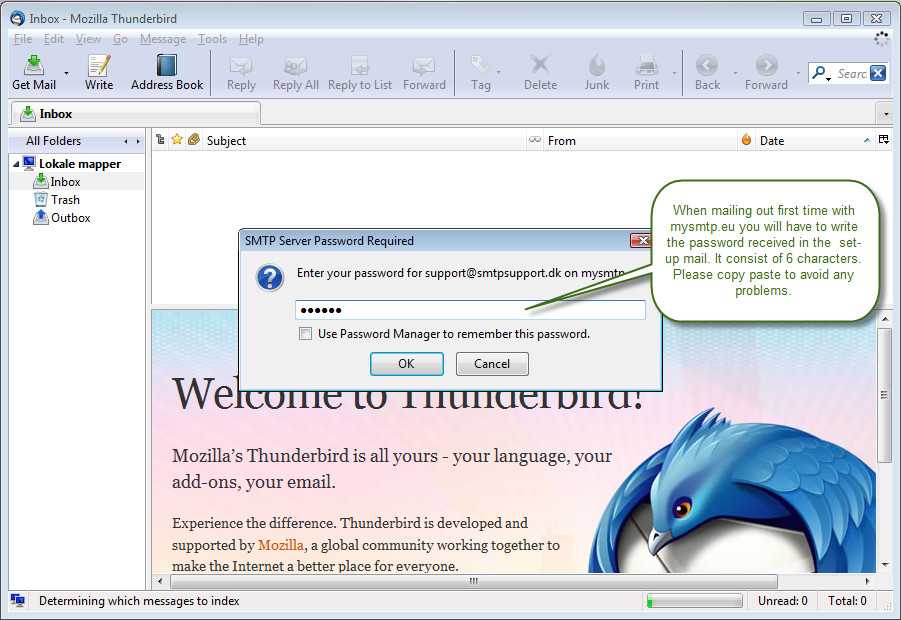Click the thread column icon

click(160, 140)
